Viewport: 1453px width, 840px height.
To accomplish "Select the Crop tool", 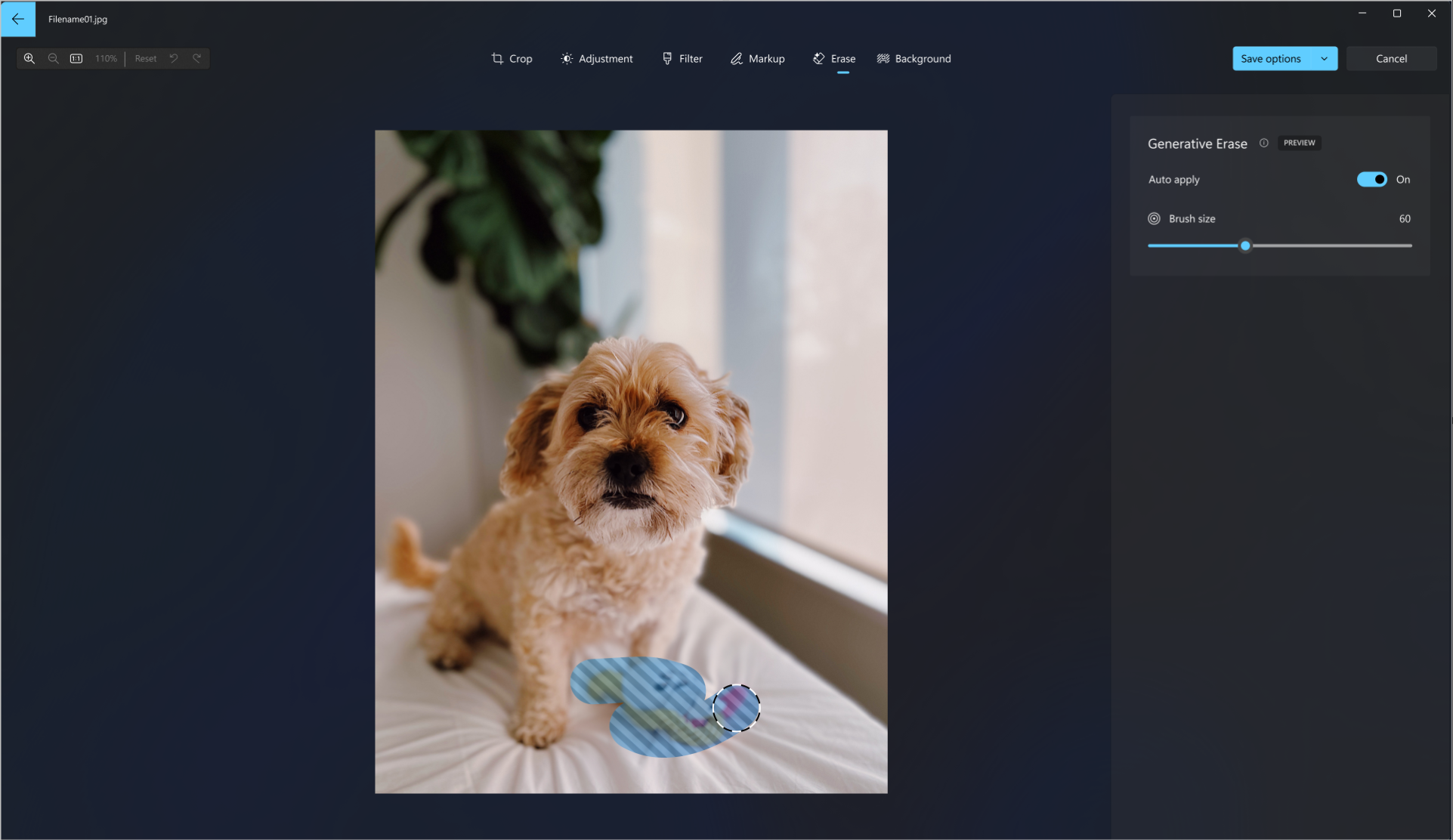I will click(511, 58).
